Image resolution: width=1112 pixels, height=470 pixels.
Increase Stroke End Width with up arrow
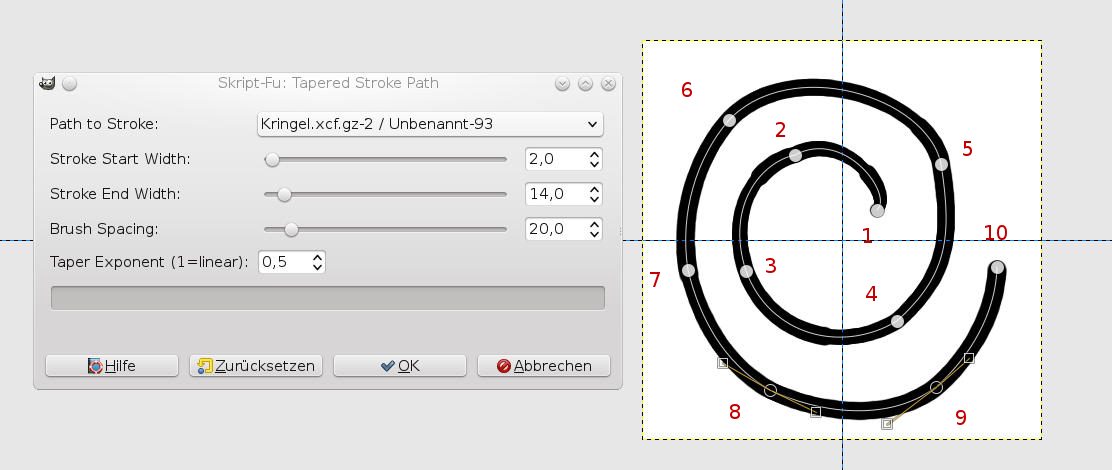tap(595, 189)
